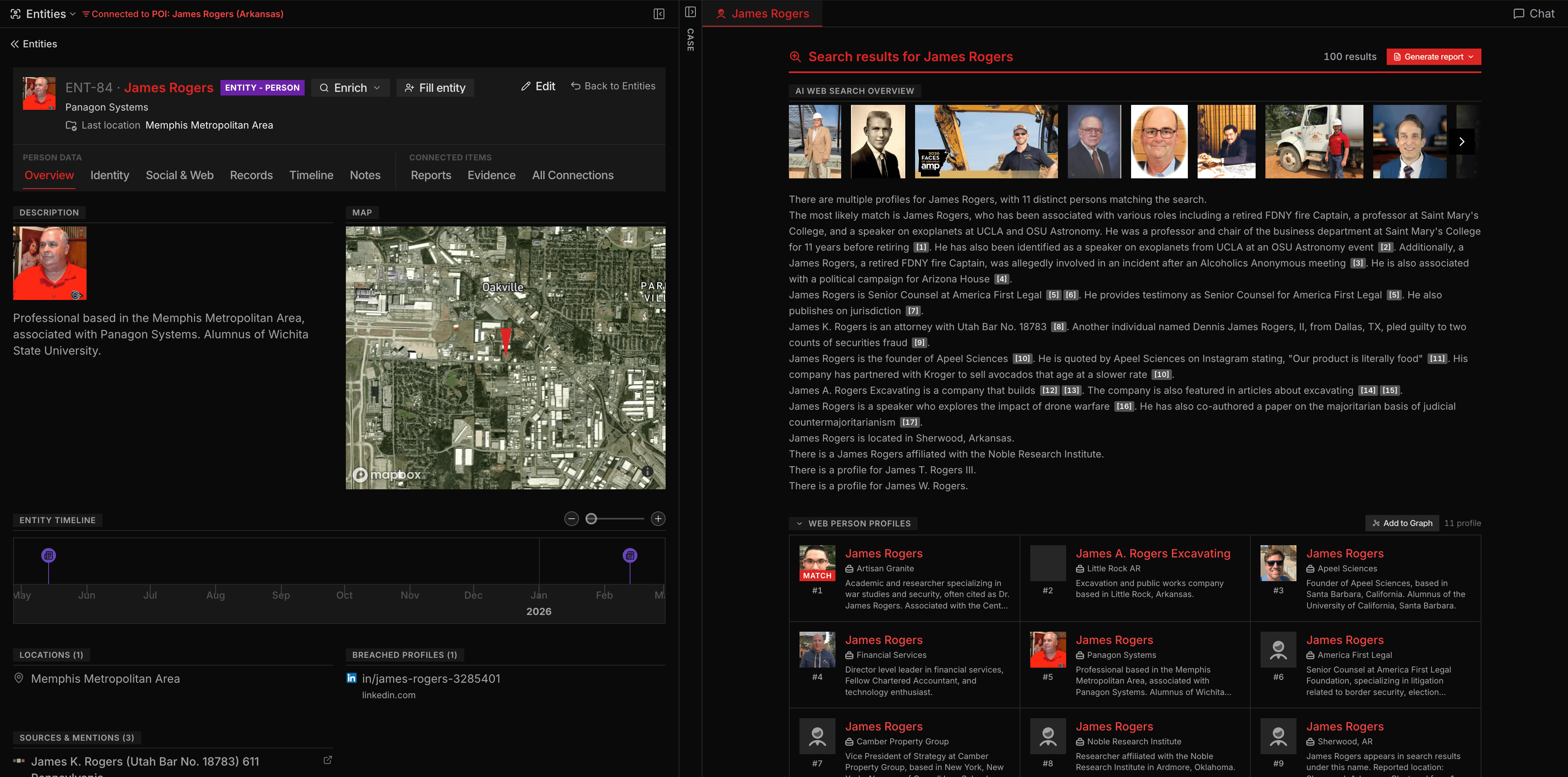
Task: Click the search results magnifier icon
Action: (795, 57)
